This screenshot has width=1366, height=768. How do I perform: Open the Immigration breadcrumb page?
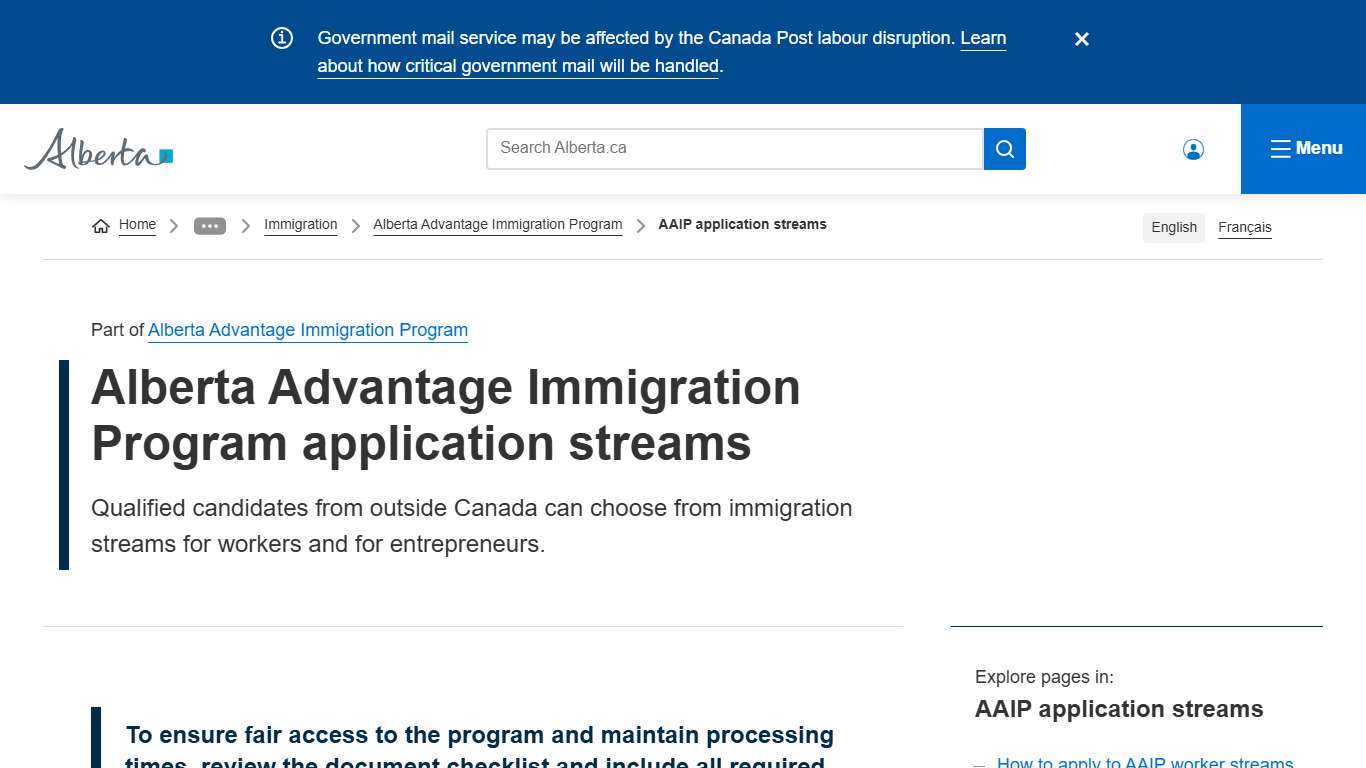tap(300, 224)
